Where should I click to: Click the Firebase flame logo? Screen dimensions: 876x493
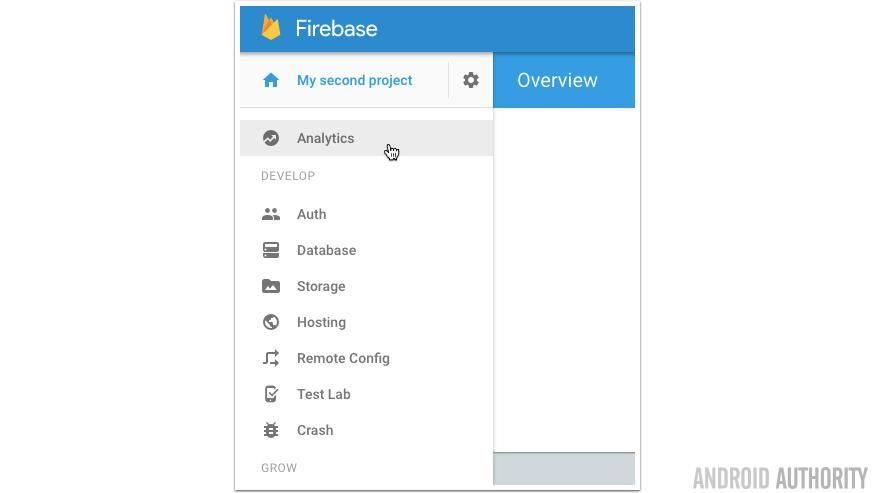point(271,28)
